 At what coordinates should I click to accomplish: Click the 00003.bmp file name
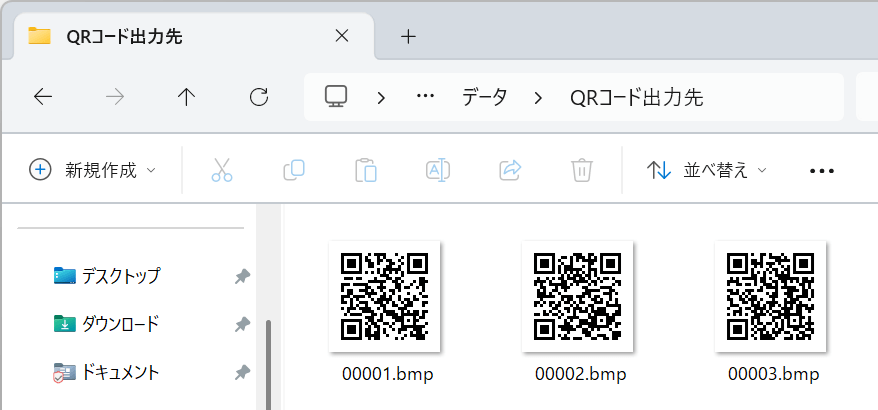pos(774,374)
